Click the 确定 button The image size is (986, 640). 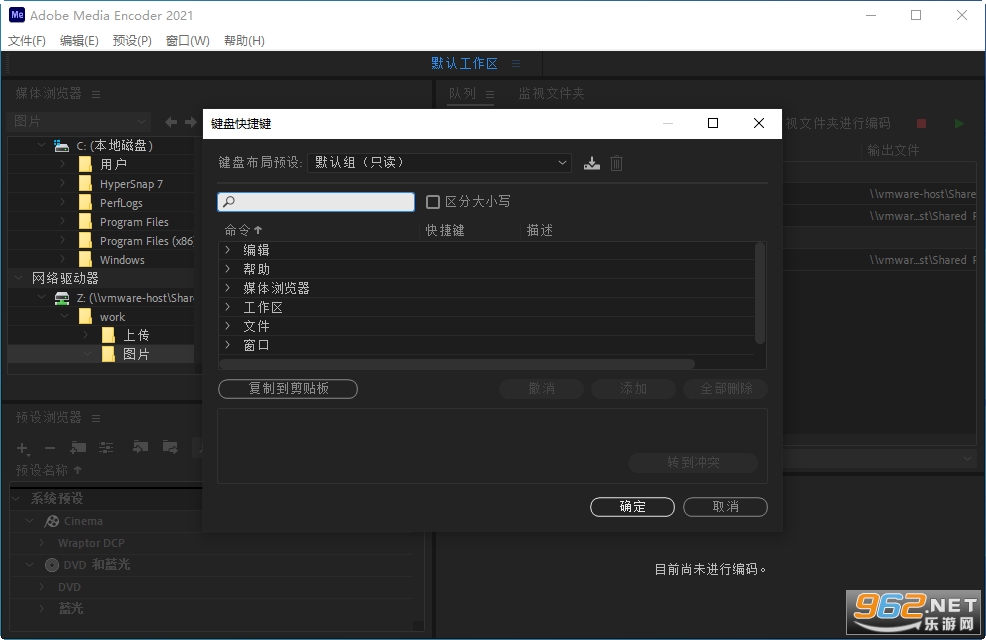coord(633,507)
